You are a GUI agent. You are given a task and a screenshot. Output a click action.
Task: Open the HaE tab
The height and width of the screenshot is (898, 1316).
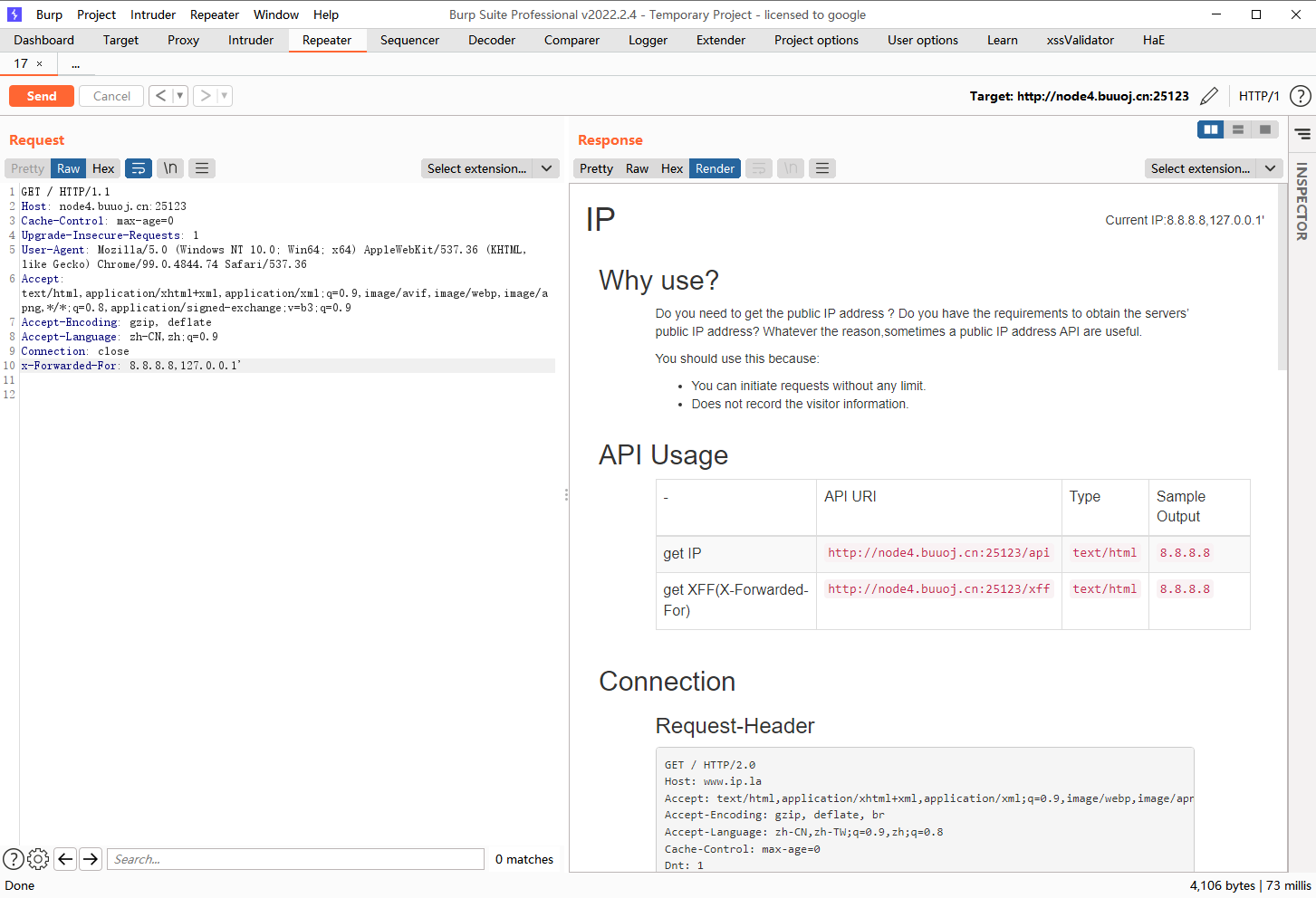click(x=1154, y=40)
